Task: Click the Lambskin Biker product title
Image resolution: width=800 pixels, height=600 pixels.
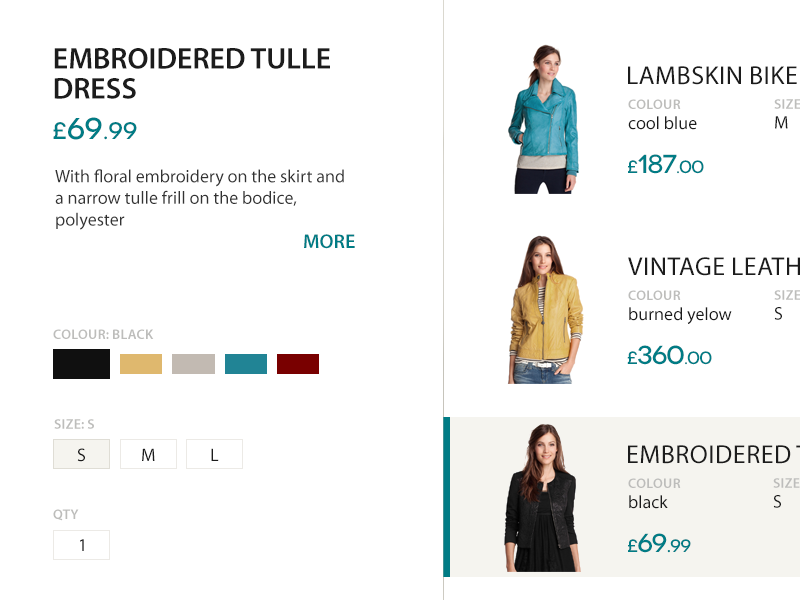Action: pos(712,76)
